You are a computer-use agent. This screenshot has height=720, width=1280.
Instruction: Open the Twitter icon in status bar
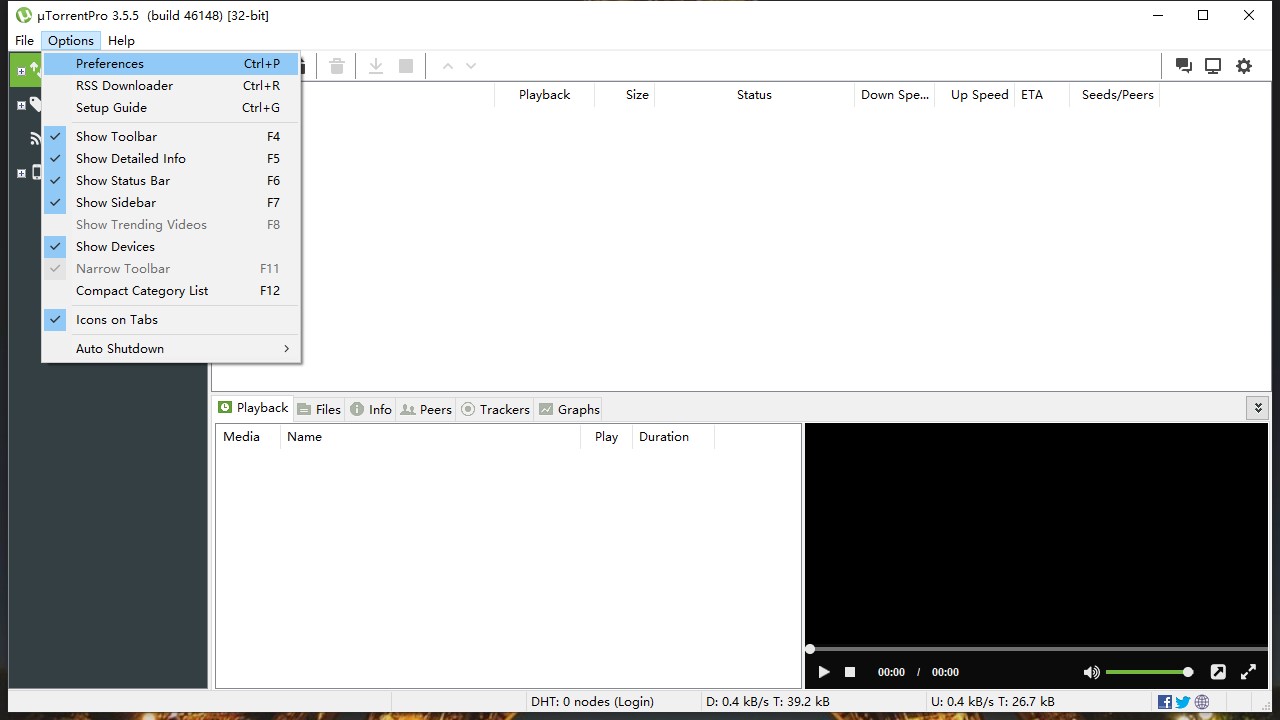[x=1183, y=702]
